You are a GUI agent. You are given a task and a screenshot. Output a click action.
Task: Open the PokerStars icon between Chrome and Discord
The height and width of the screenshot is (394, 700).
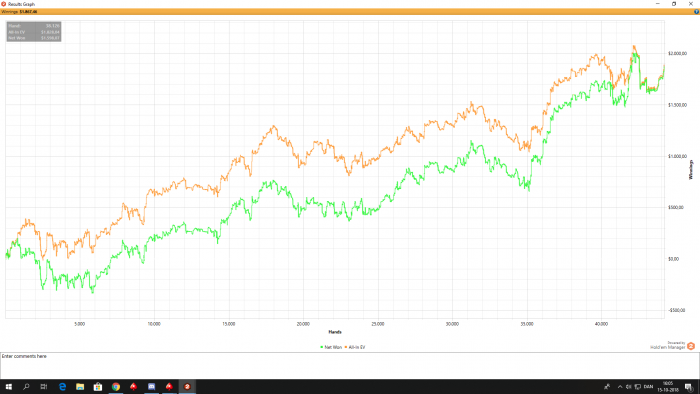pyautogui.click(x=133, y=387)
